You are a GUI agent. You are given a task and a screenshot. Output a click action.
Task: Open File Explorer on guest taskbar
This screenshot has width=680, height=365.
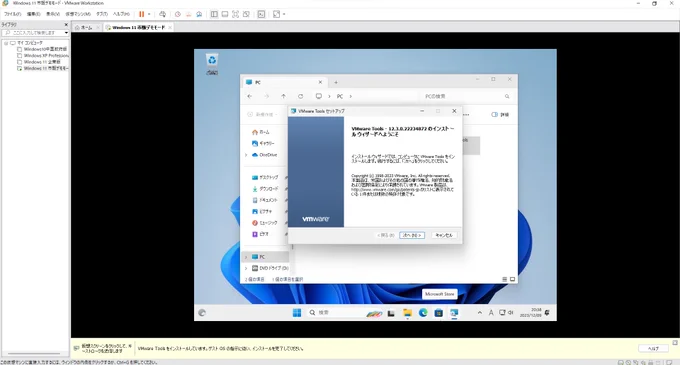407,313
